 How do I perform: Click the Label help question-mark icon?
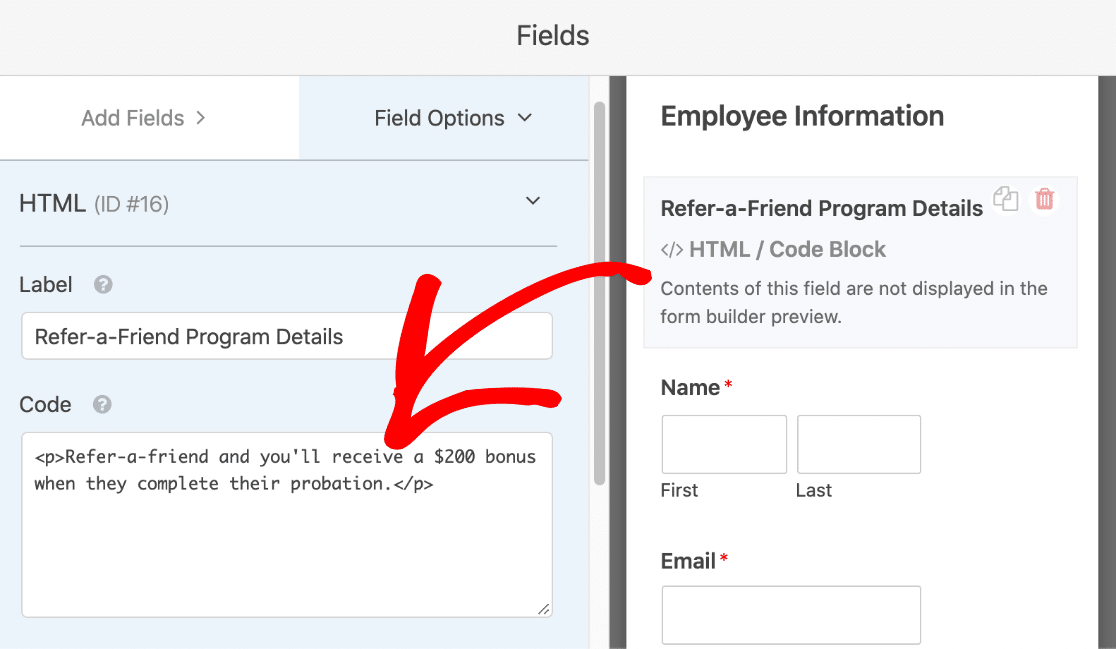[103, 285]
